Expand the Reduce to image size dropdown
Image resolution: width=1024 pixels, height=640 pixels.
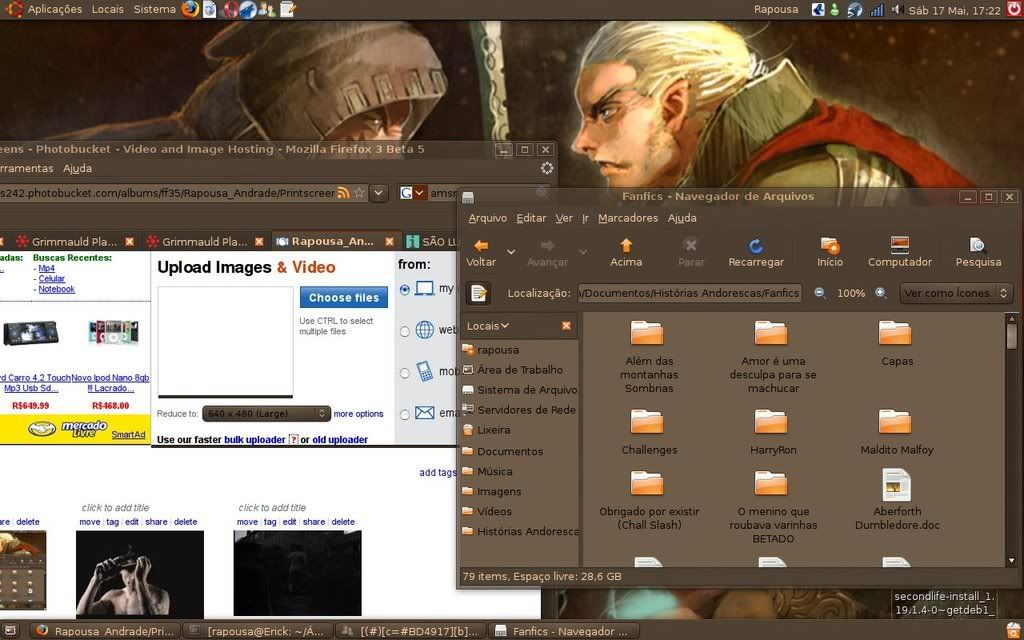[266, 414]
